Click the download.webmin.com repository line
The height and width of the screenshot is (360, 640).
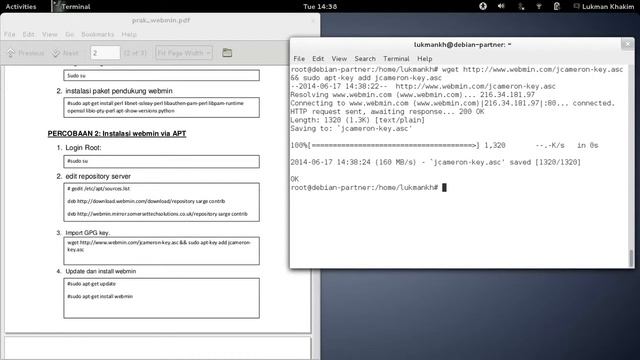146,201
